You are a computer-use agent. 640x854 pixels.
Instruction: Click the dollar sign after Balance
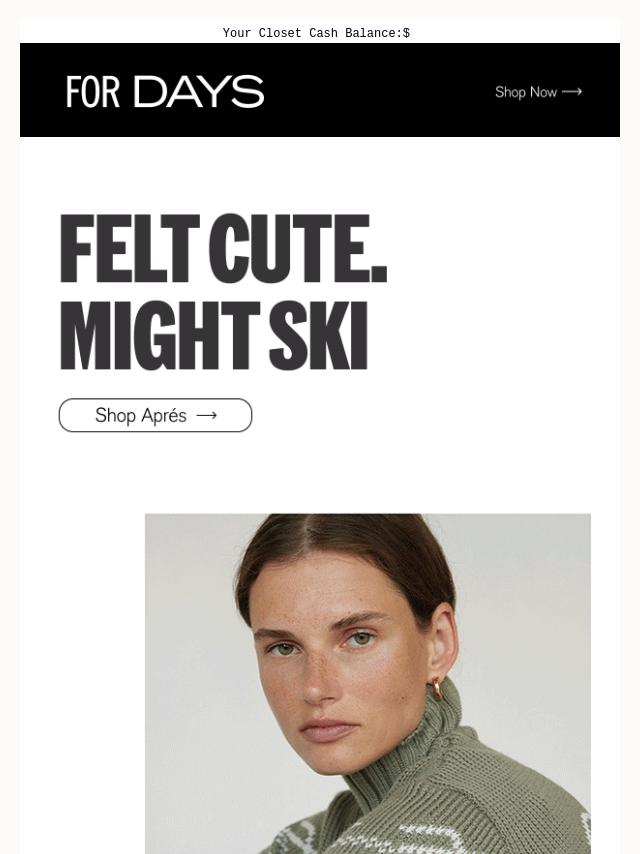tap(406, 33)
